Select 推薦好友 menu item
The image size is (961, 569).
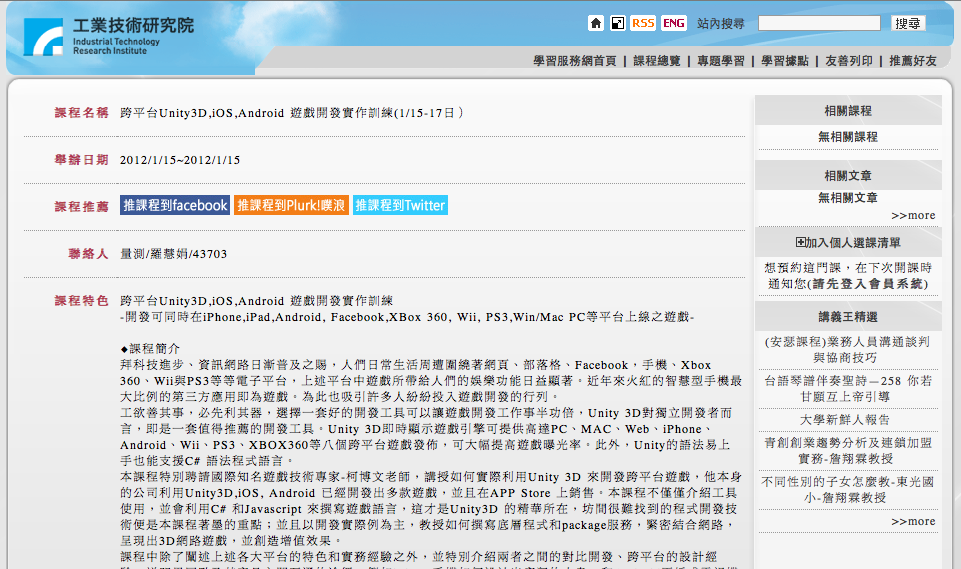tap(913, 61)
